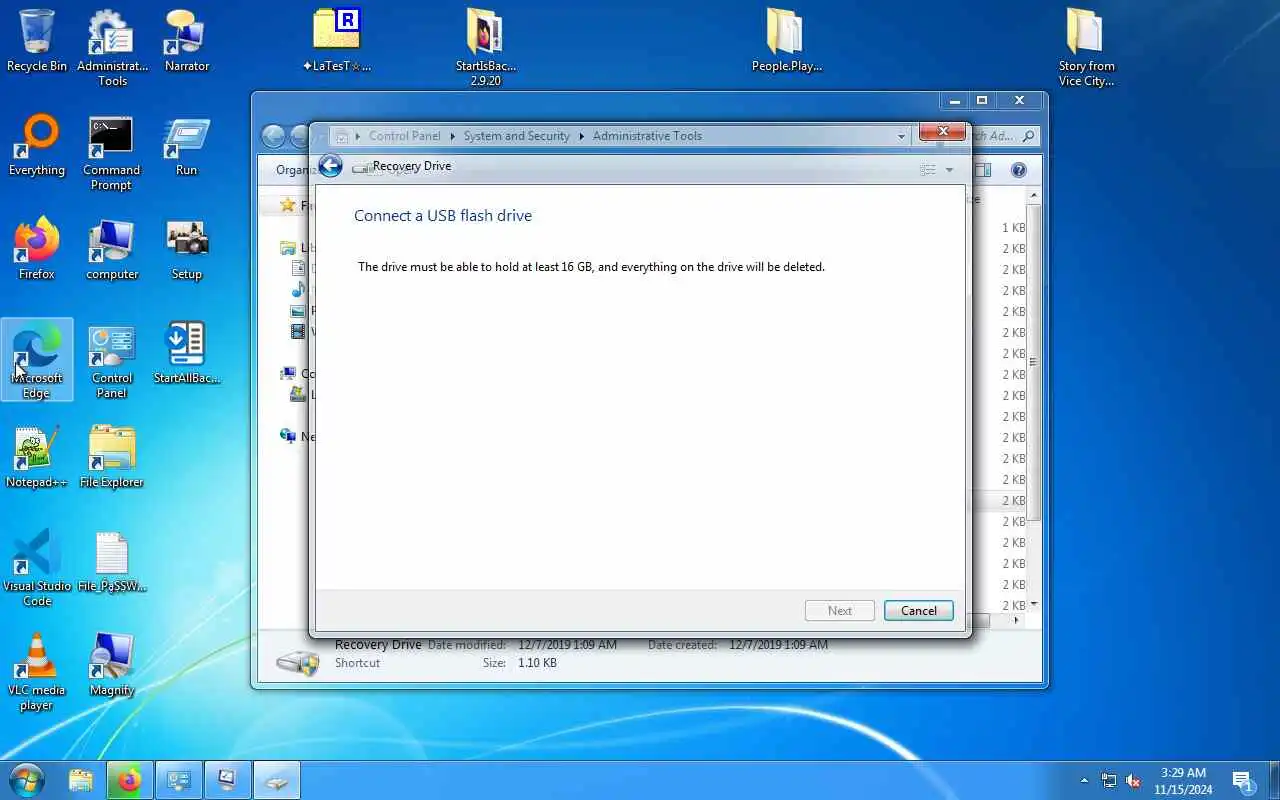
Task: Open the Setup desktop shortcut
Action: click(187, 250)
